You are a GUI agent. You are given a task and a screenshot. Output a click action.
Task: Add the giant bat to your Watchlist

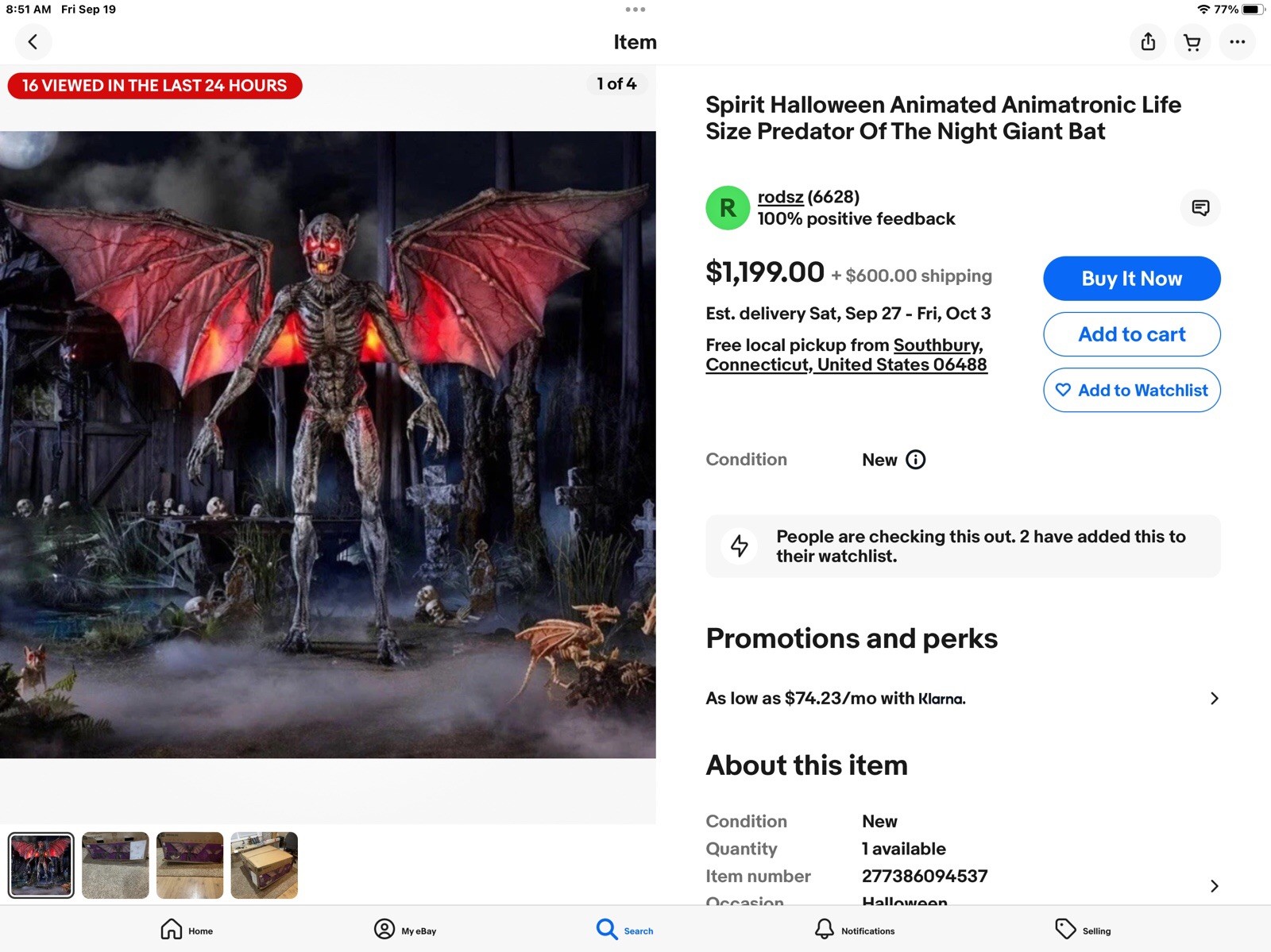point(1131,390)
